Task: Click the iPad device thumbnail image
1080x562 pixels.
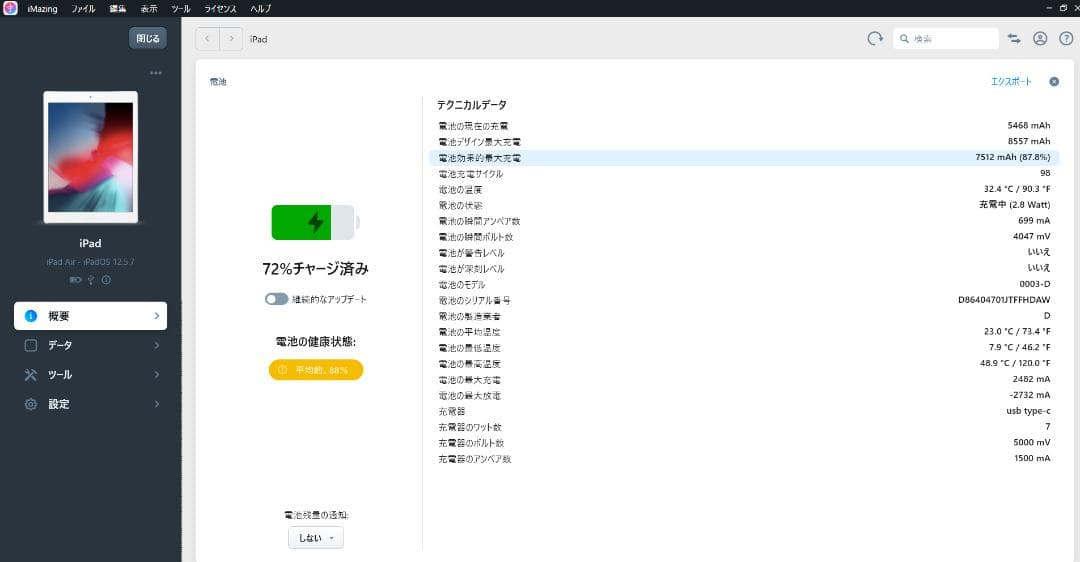Action: (90, 158)
